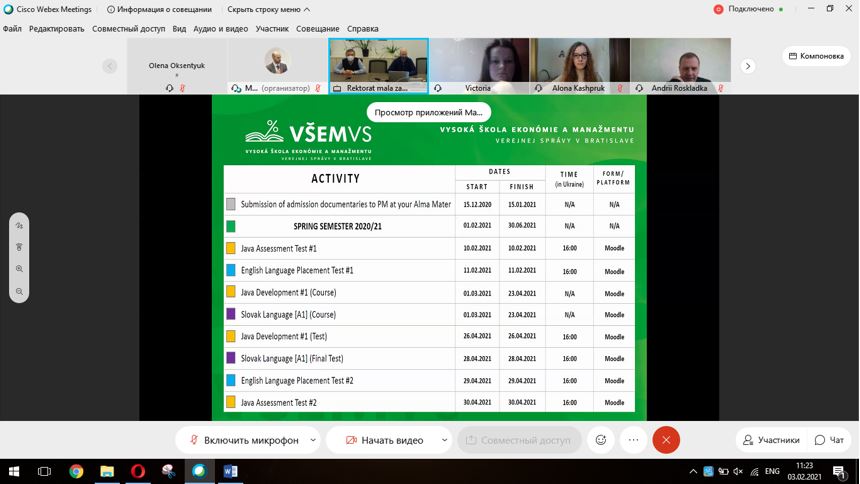Open the Чат chat panel
The height and width of the screenshot is (484, 860).
tap(829, 440)
